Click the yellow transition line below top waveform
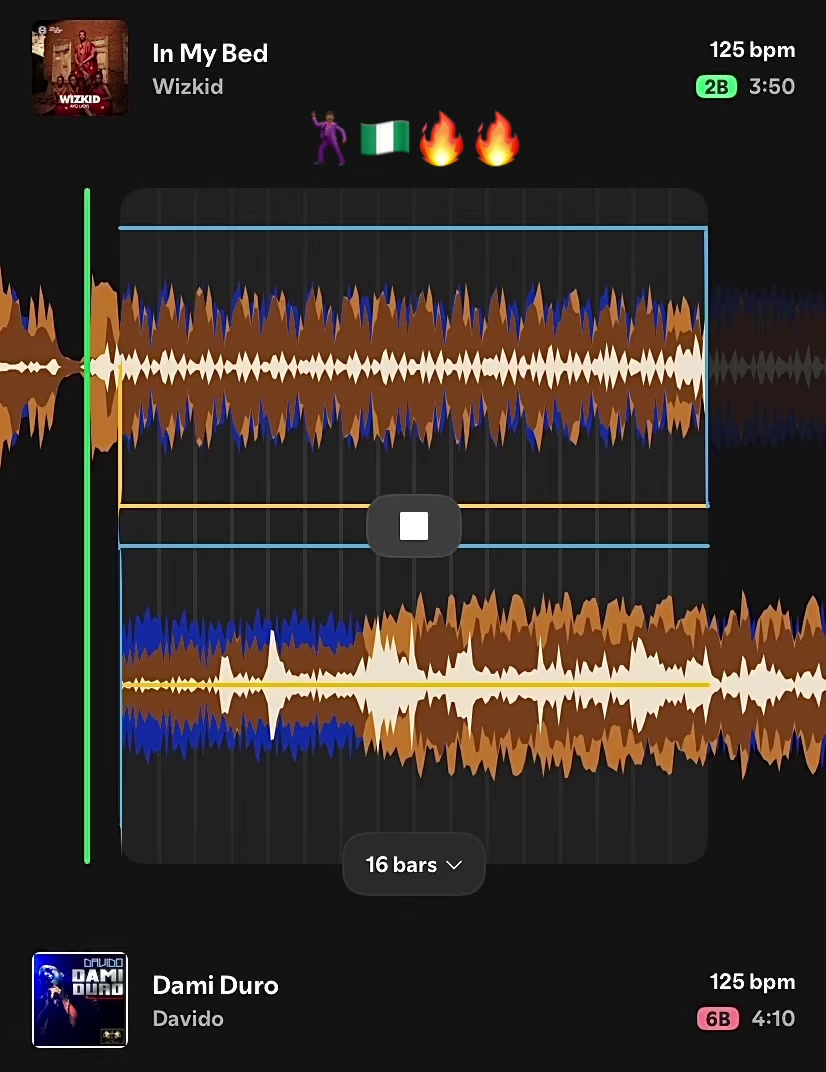Viewport: 826px width, 1072px height. 414,506
